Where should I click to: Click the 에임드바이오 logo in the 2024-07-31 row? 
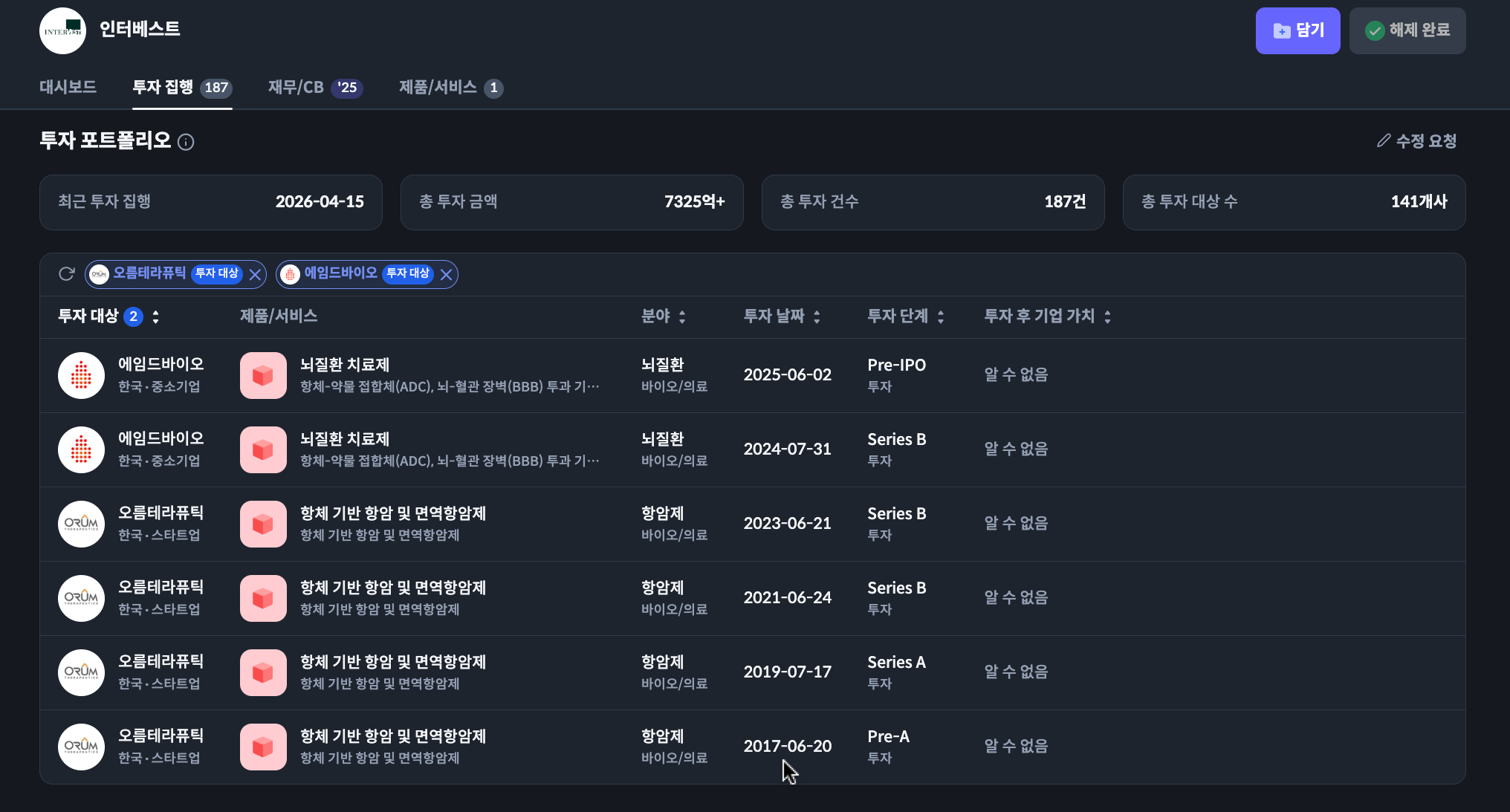pyautogui.click(x=81, y=449)
